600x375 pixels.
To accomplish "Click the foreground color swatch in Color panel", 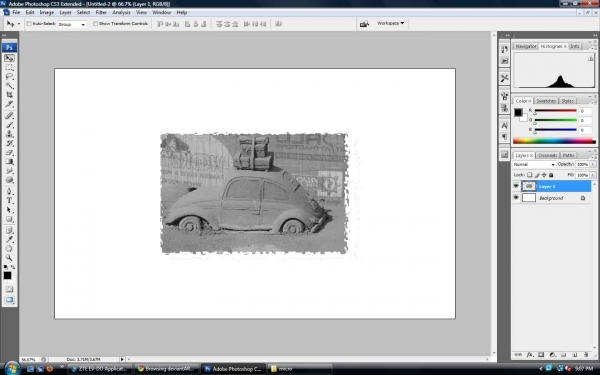I will 518,112.
